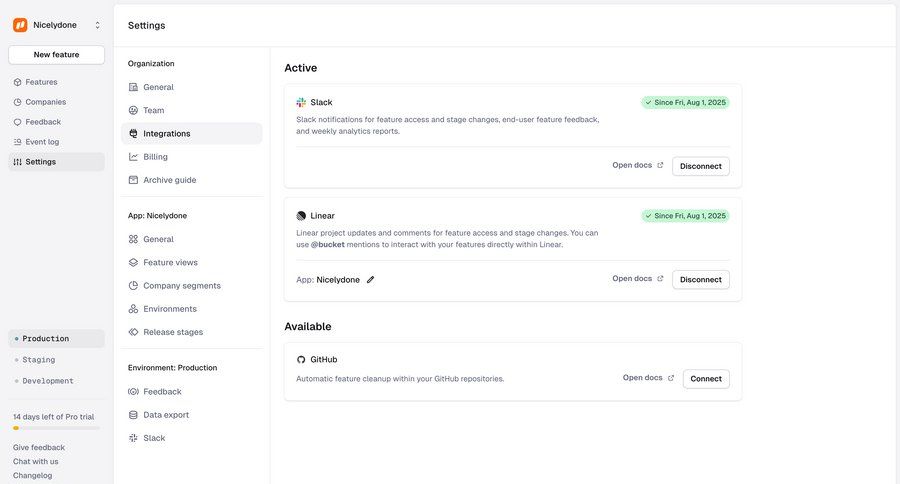The image size is (900, 484).
Task: Switch to the Development environment
Action: 56,381
